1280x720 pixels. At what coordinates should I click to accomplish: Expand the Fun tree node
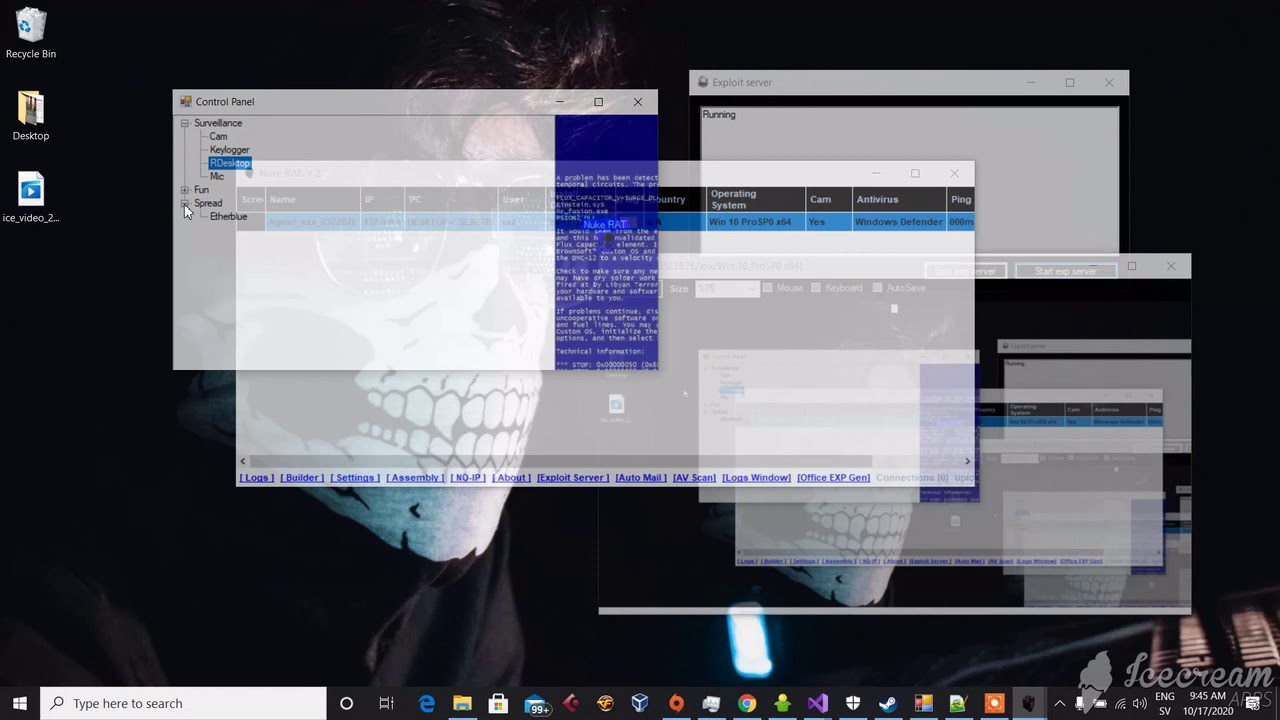pos(185,190)
